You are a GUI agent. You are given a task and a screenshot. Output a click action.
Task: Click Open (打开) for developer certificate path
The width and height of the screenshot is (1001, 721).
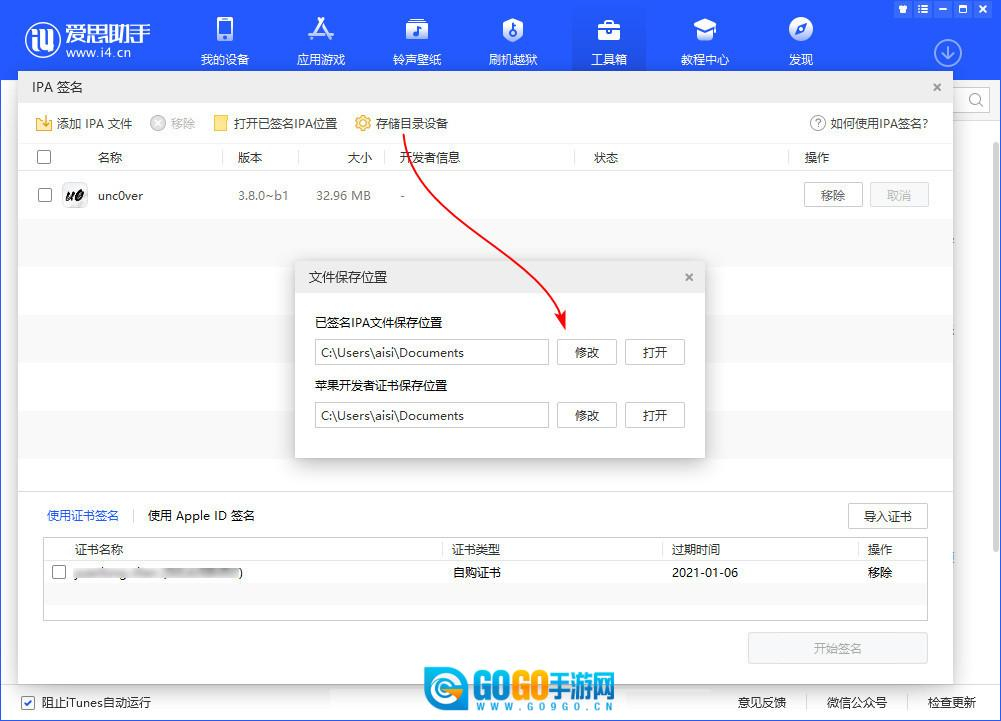coord(655,415)
